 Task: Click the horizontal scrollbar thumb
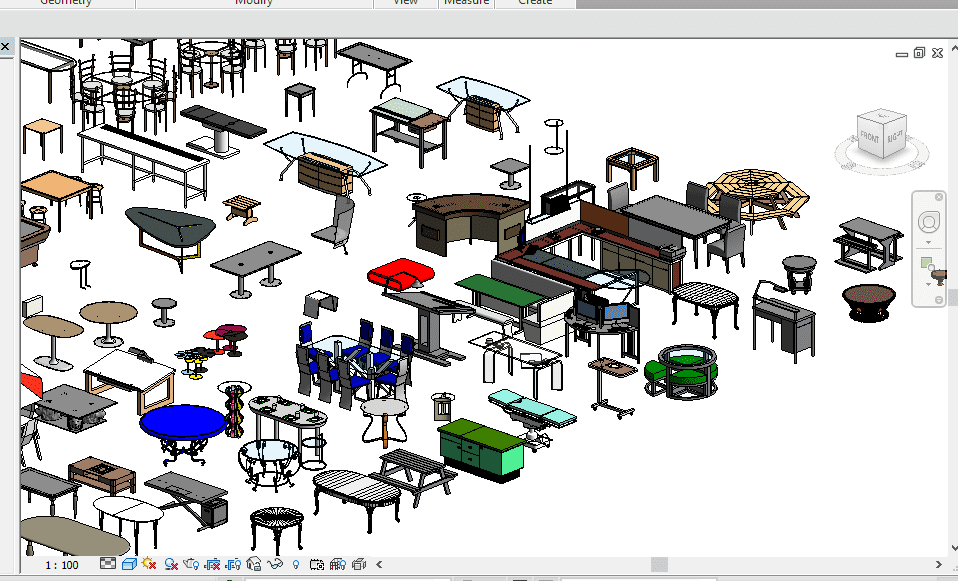point(660,565)
